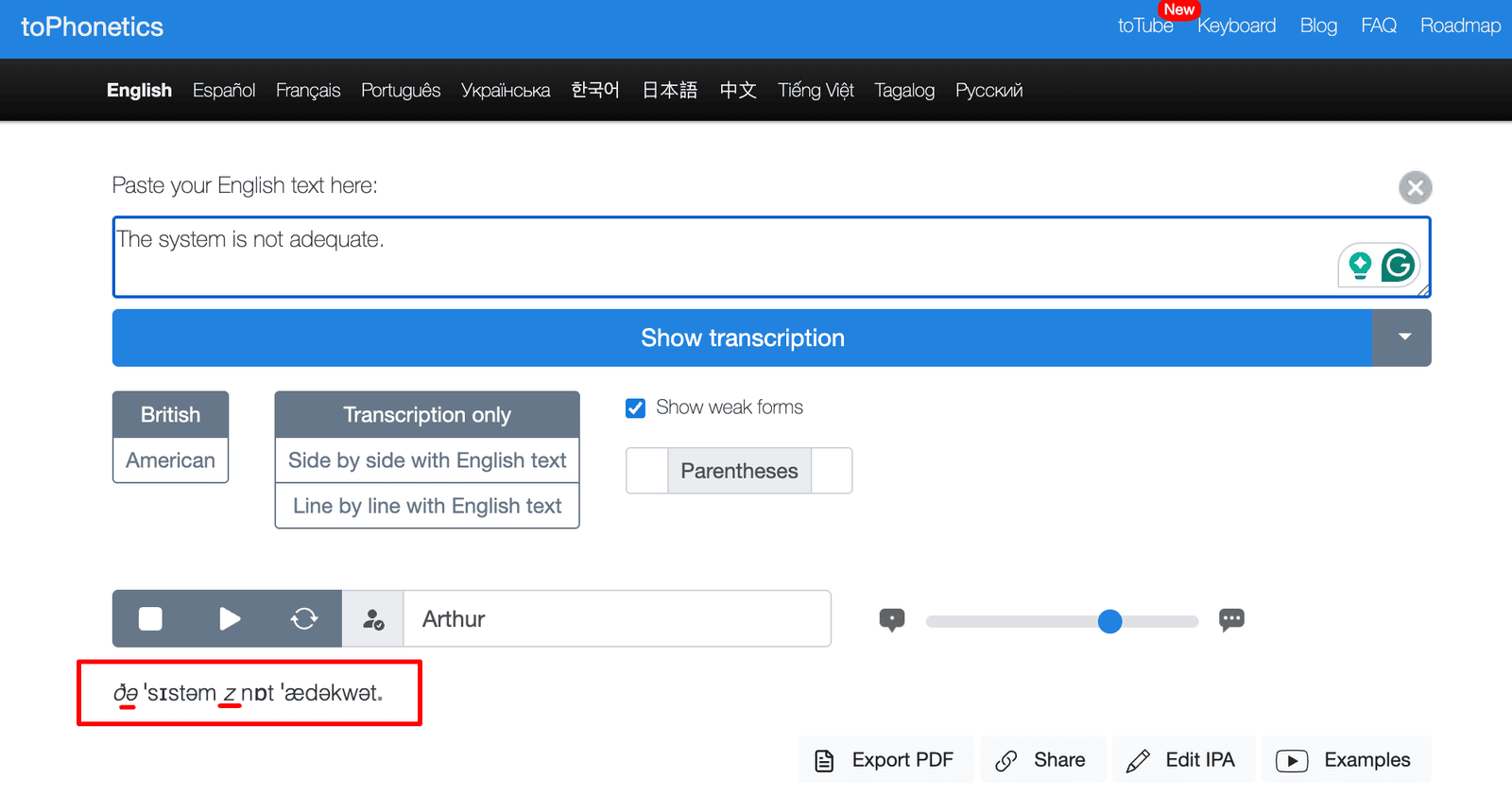This screenshot has height=797, width=1512.
Task: Click the slow speech bubble icon
Action: point(891,620)
